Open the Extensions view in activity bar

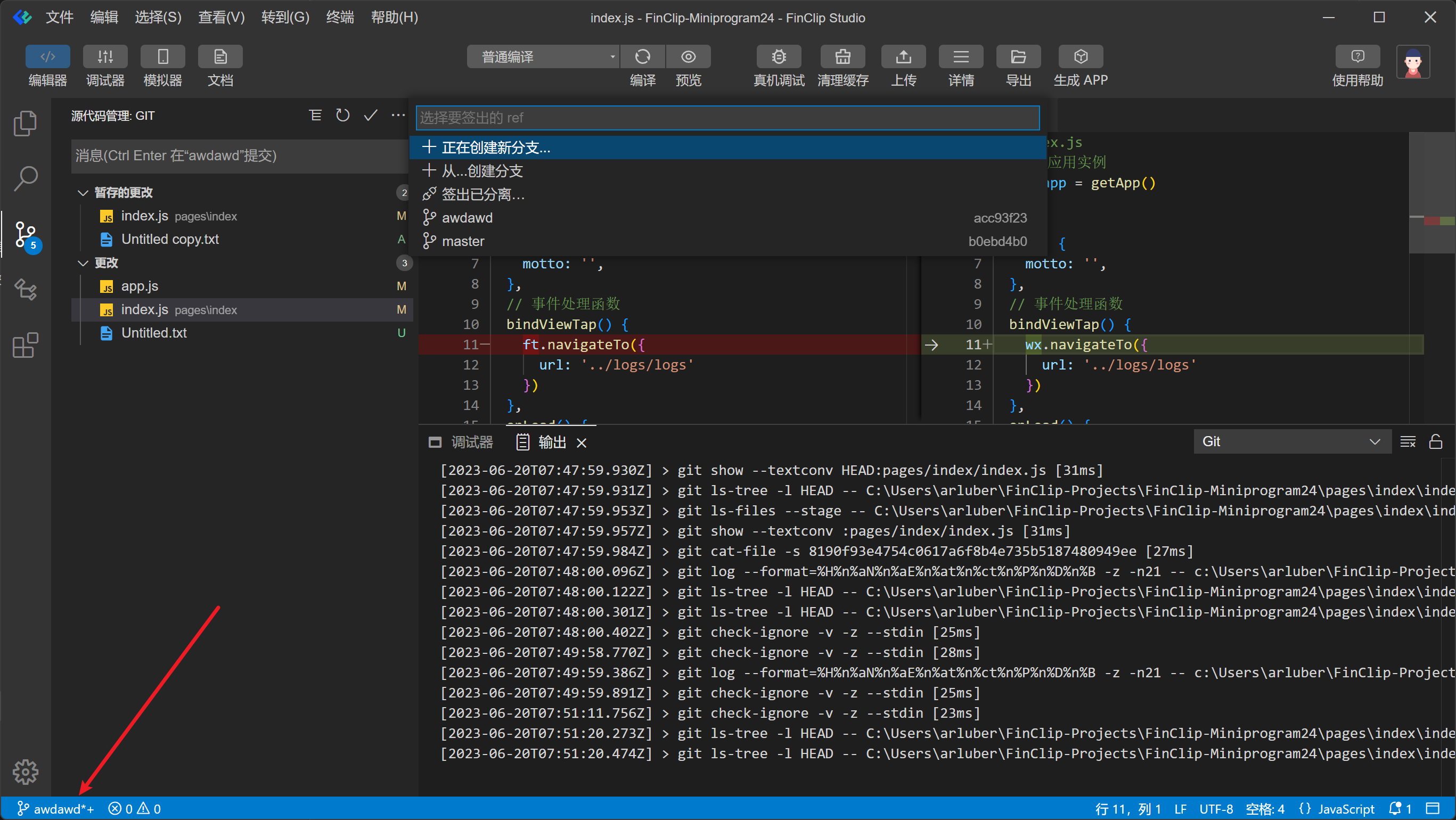coord(26,345)
